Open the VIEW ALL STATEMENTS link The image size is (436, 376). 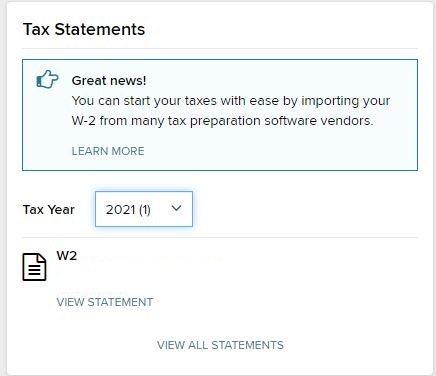click(x=220, y=345)
